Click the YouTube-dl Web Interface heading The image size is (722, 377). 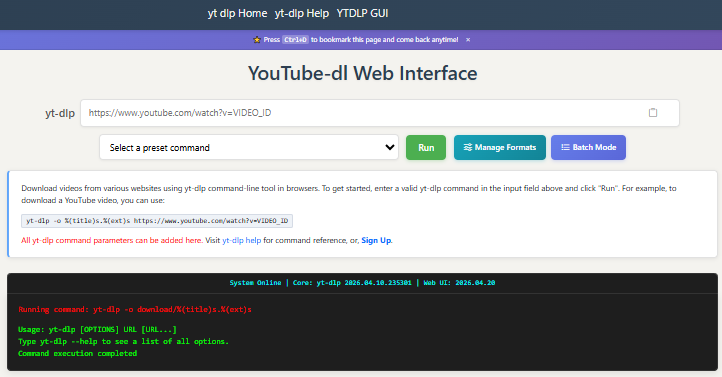point(362,73)
